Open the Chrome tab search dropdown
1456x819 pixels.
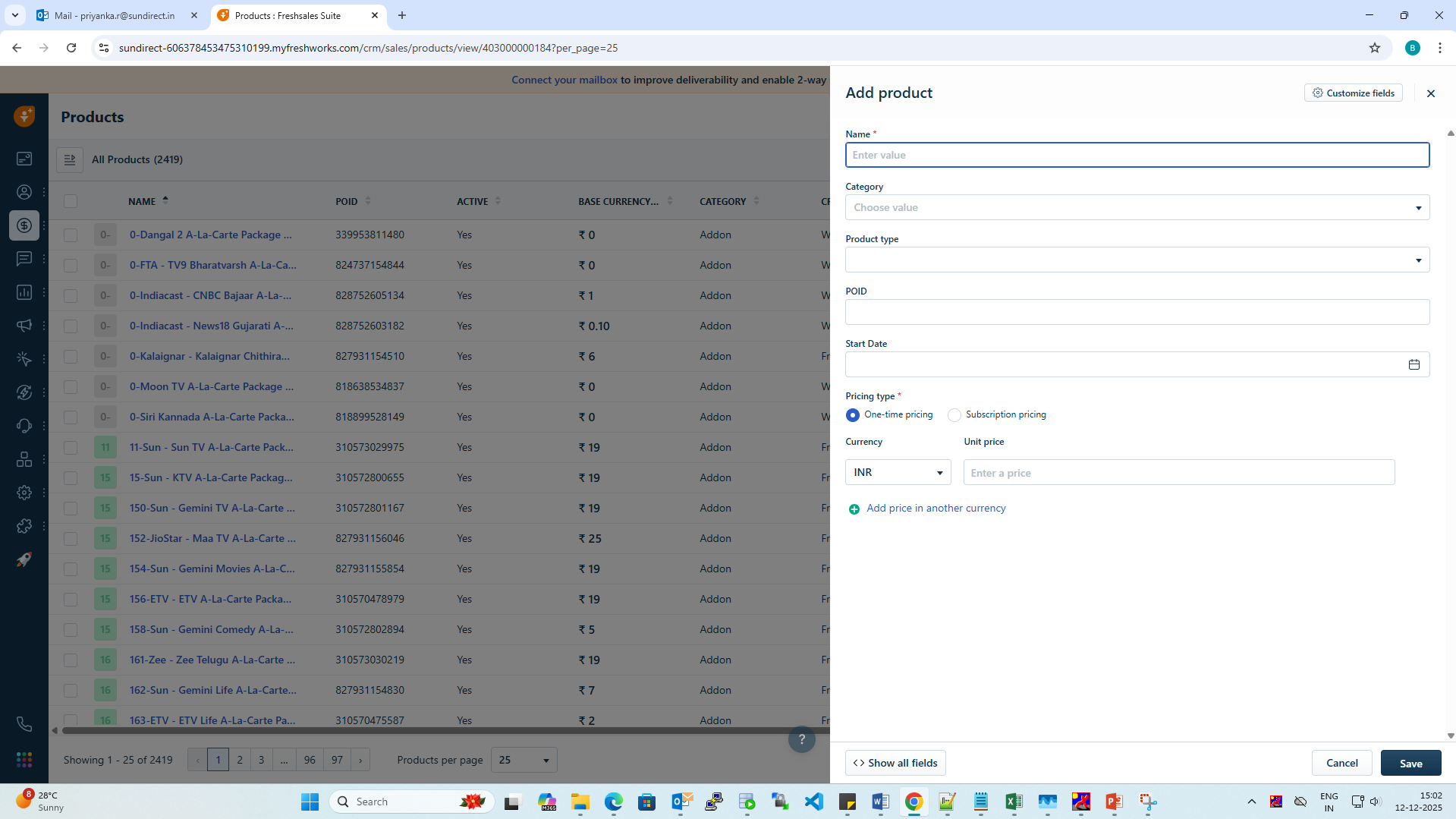pos(15,15)
